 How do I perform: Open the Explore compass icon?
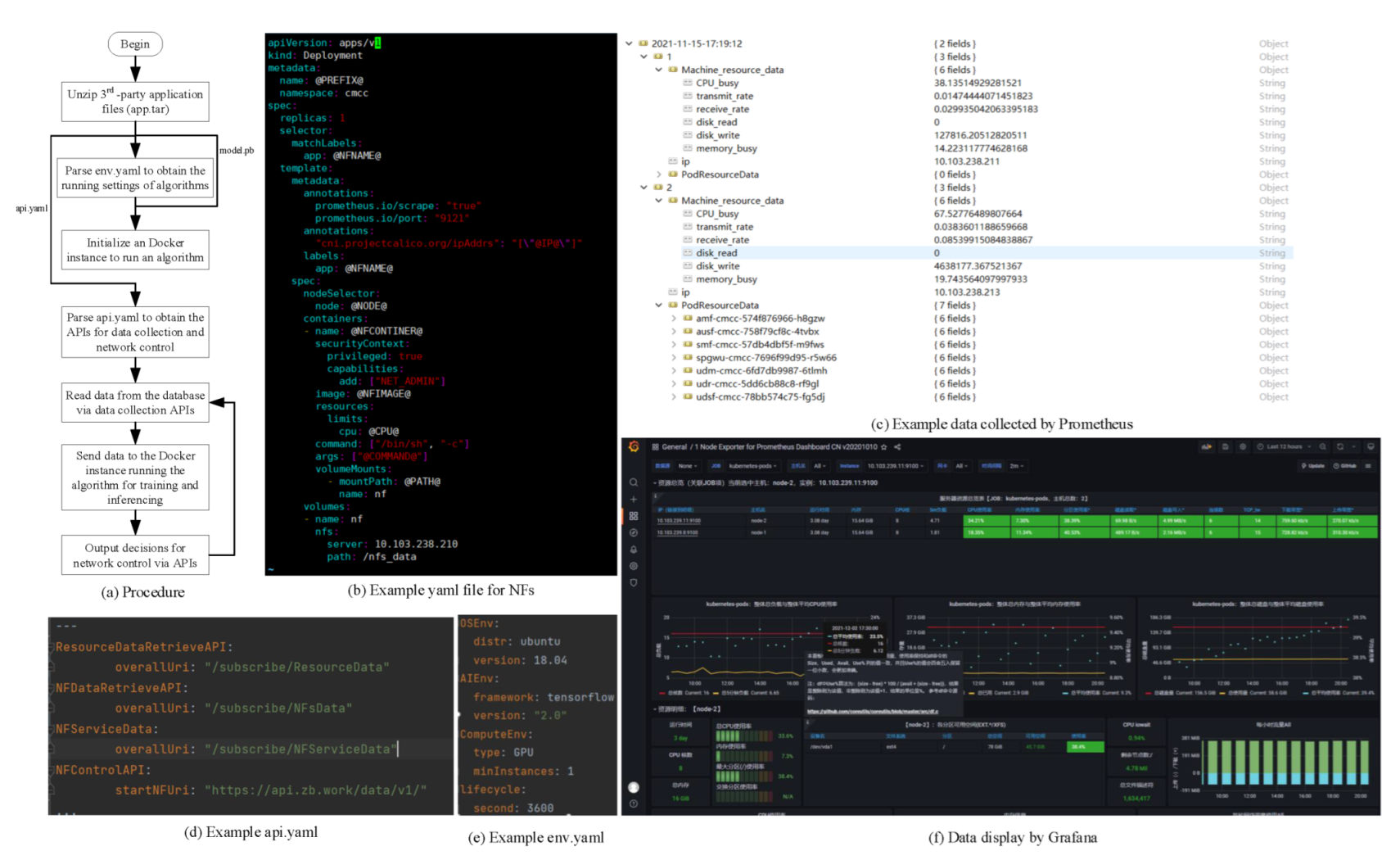click(634, 532)
